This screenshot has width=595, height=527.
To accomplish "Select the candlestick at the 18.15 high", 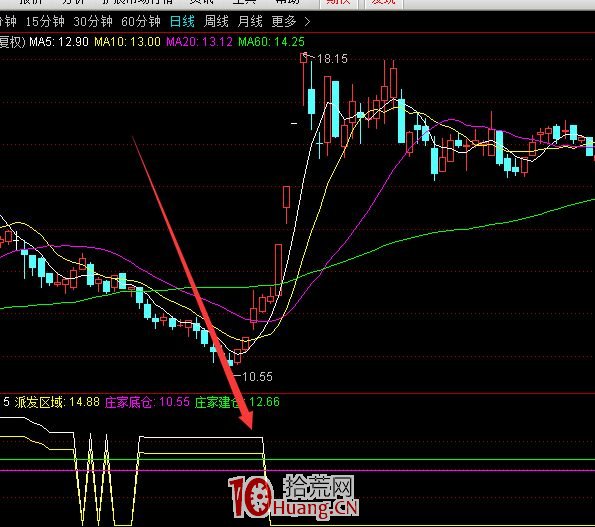I will (x=304, y=59).
